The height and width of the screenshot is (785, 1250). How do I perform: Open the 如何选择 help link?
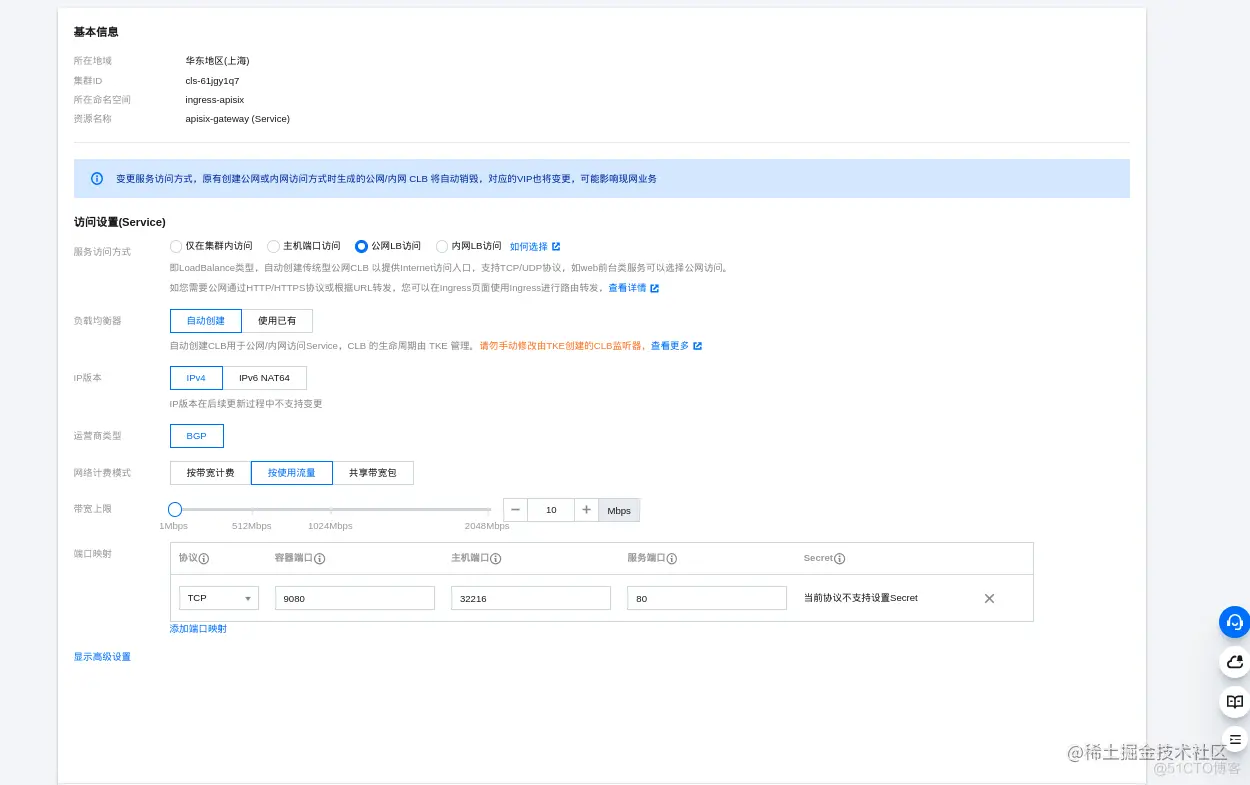coord(529,246)
